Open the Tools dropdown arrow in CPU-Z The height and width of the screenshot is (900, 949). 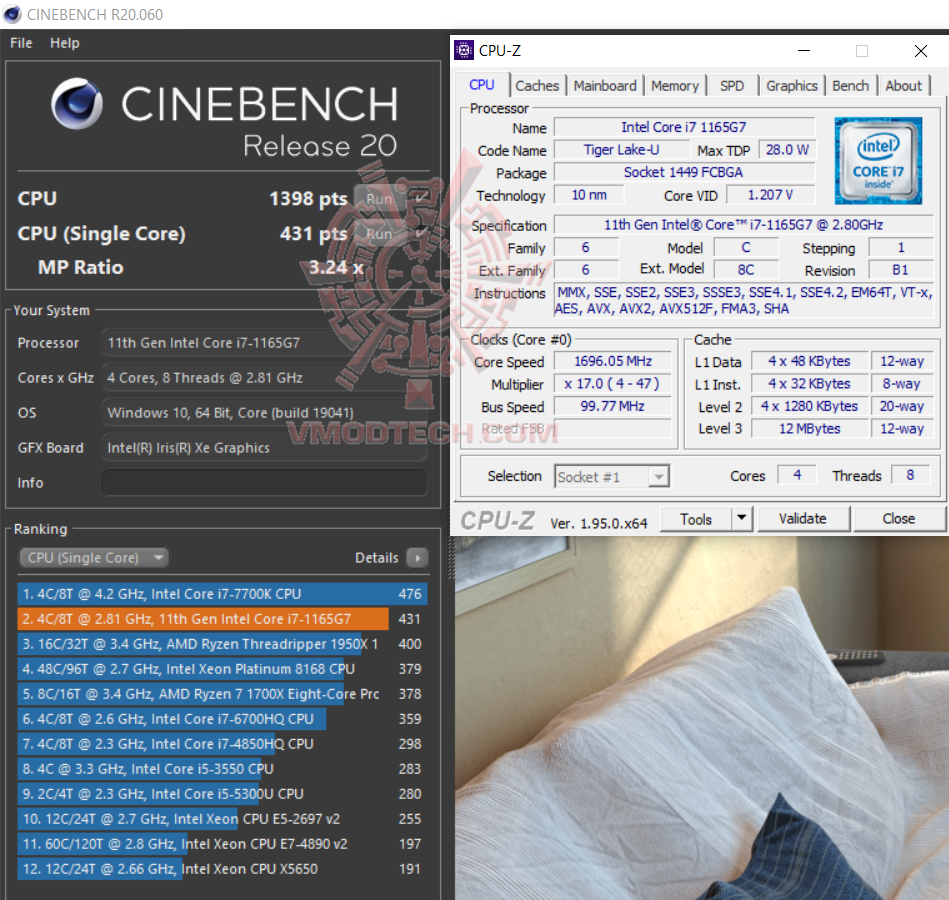point(741,519)
